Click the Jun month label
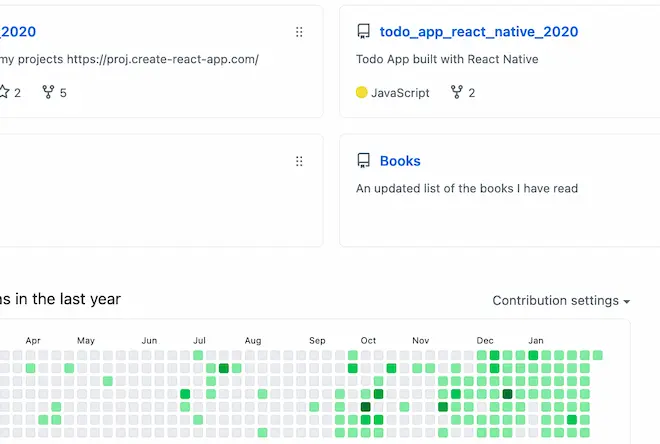Screen dimensions: 660x444 pyautogui.click(x=149, y=340)
